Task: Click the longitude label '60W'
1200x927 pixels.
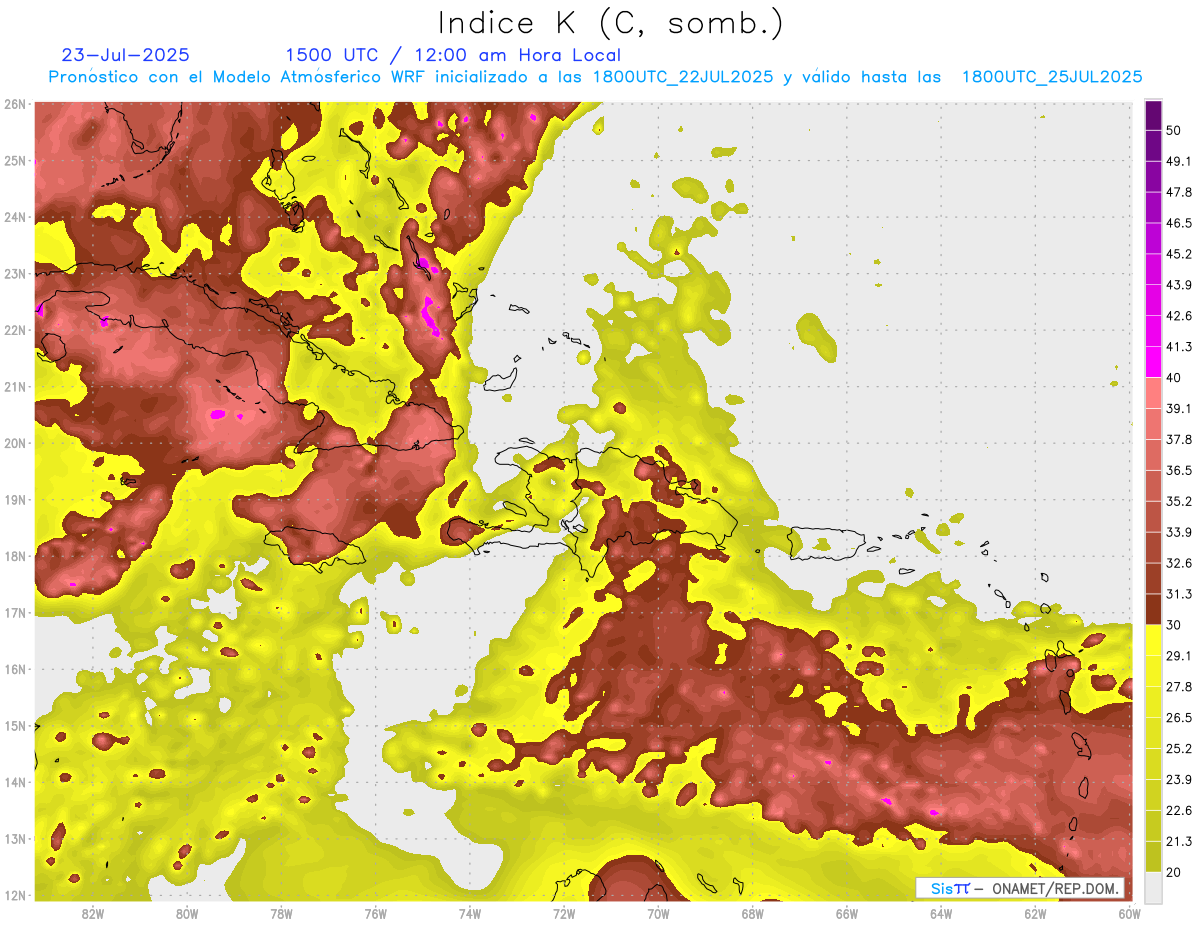Action: pos(1130,914)
